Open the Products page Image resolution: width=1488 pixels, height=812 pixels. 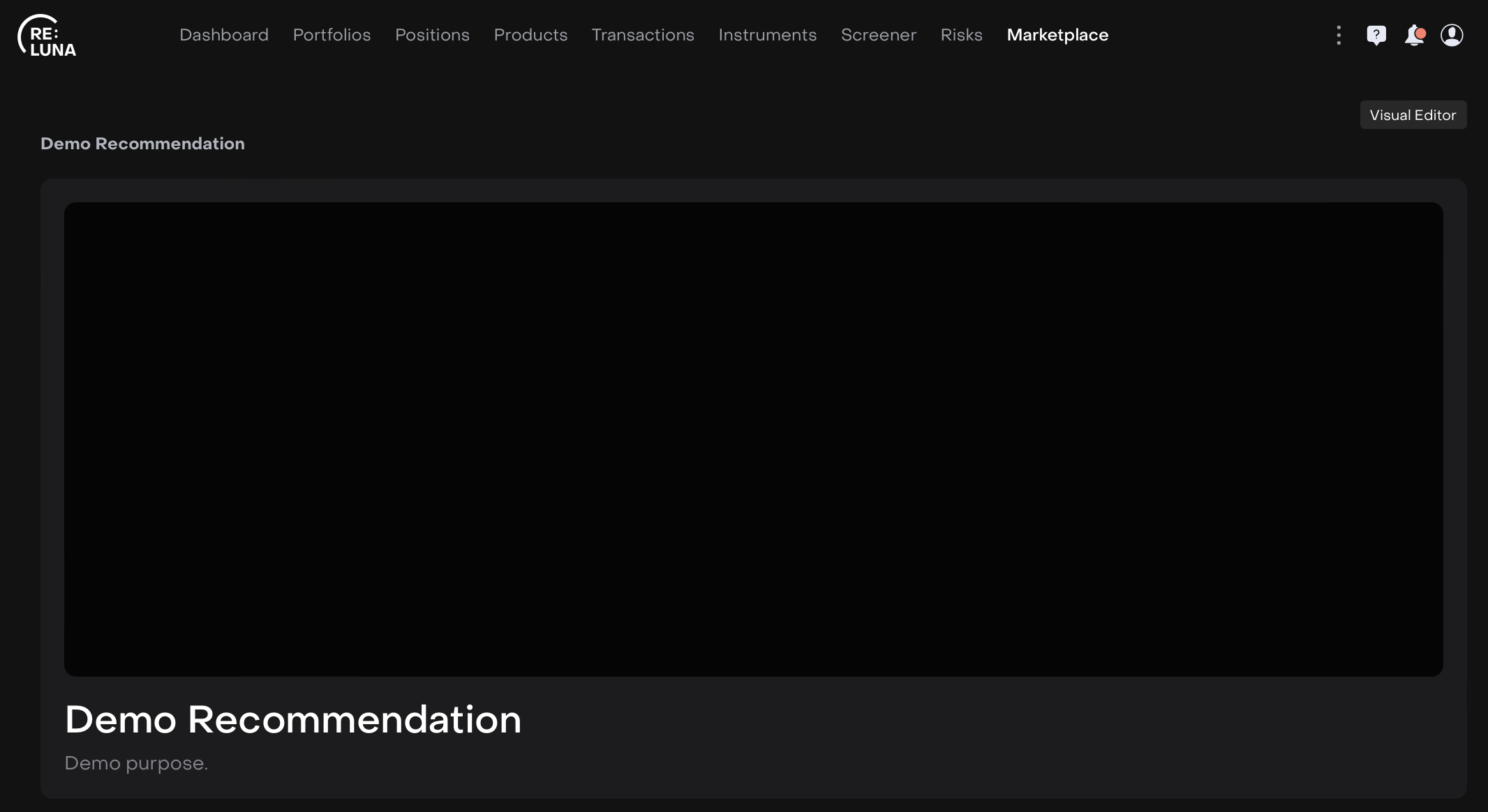point(530,35)
